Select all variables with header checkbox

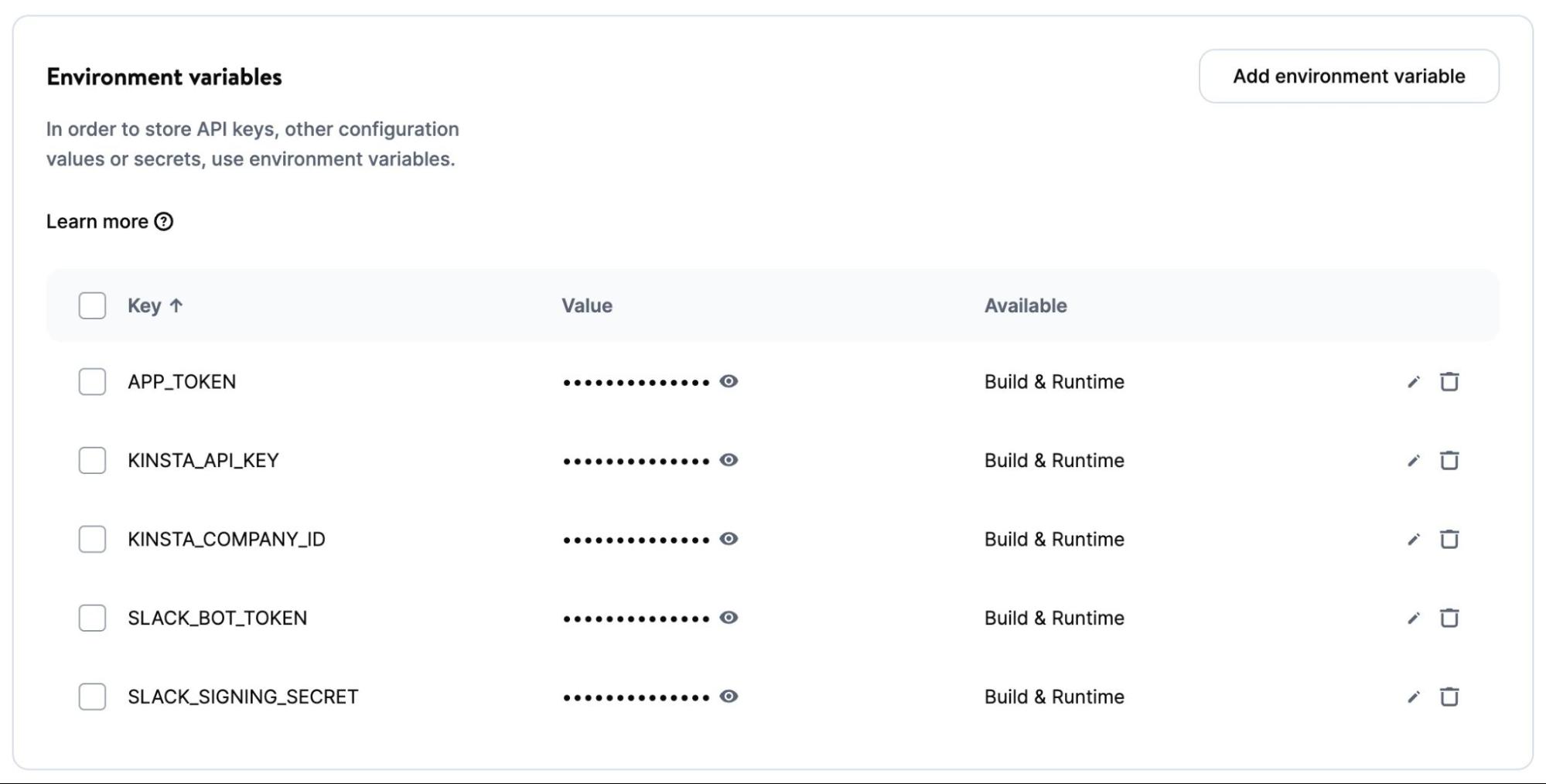(x=92, y=305)
